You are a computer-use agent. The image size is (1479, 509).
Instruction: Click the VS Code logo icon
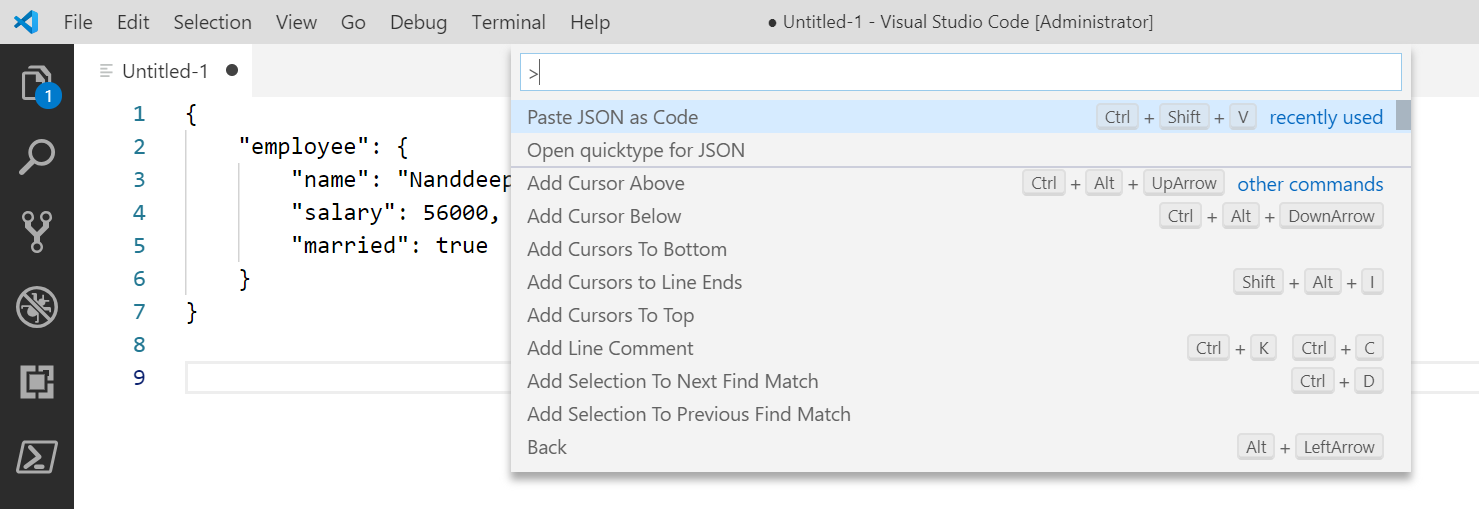(x=26, y=22)
